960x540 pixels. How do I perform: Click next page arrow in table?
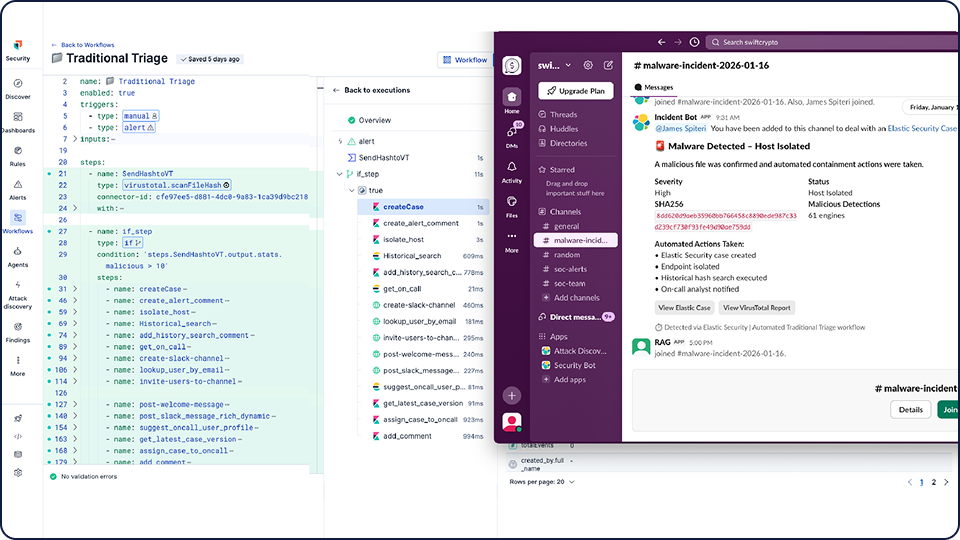[x=947, y=482]
